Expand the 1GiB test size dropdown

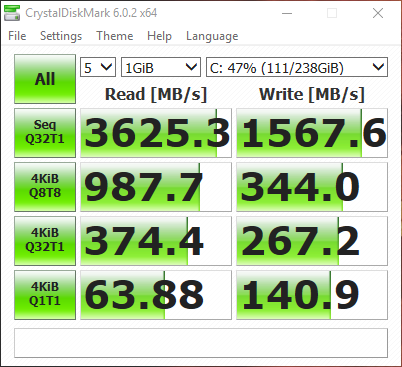click(x=161, y=67)
